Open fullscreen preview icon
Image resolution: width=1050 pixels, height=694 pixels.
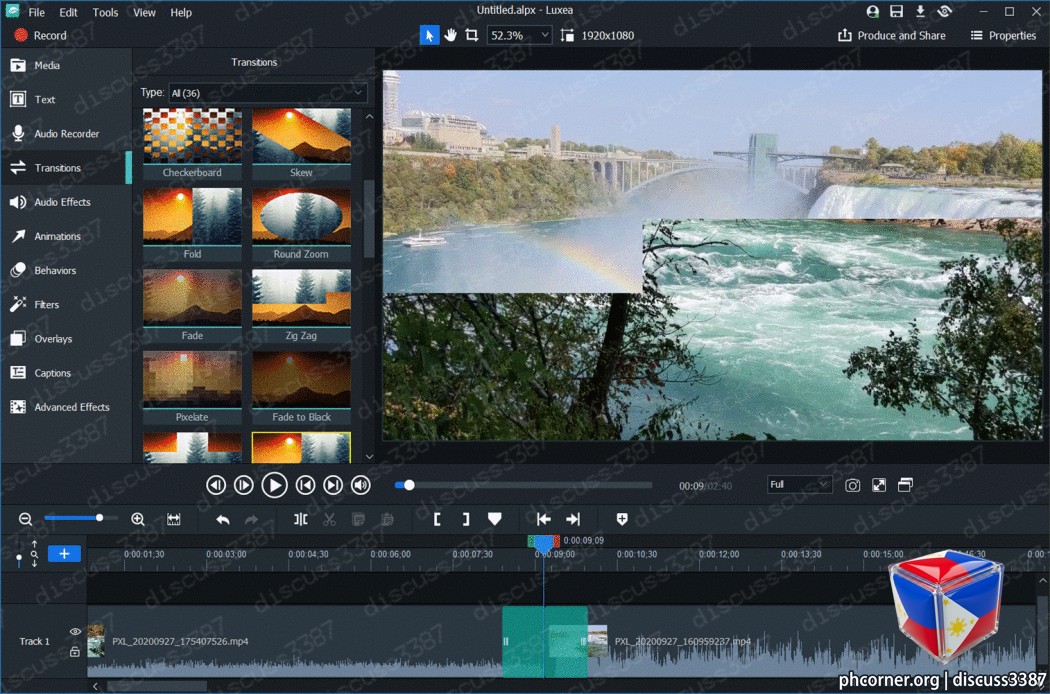pos(879,485)
